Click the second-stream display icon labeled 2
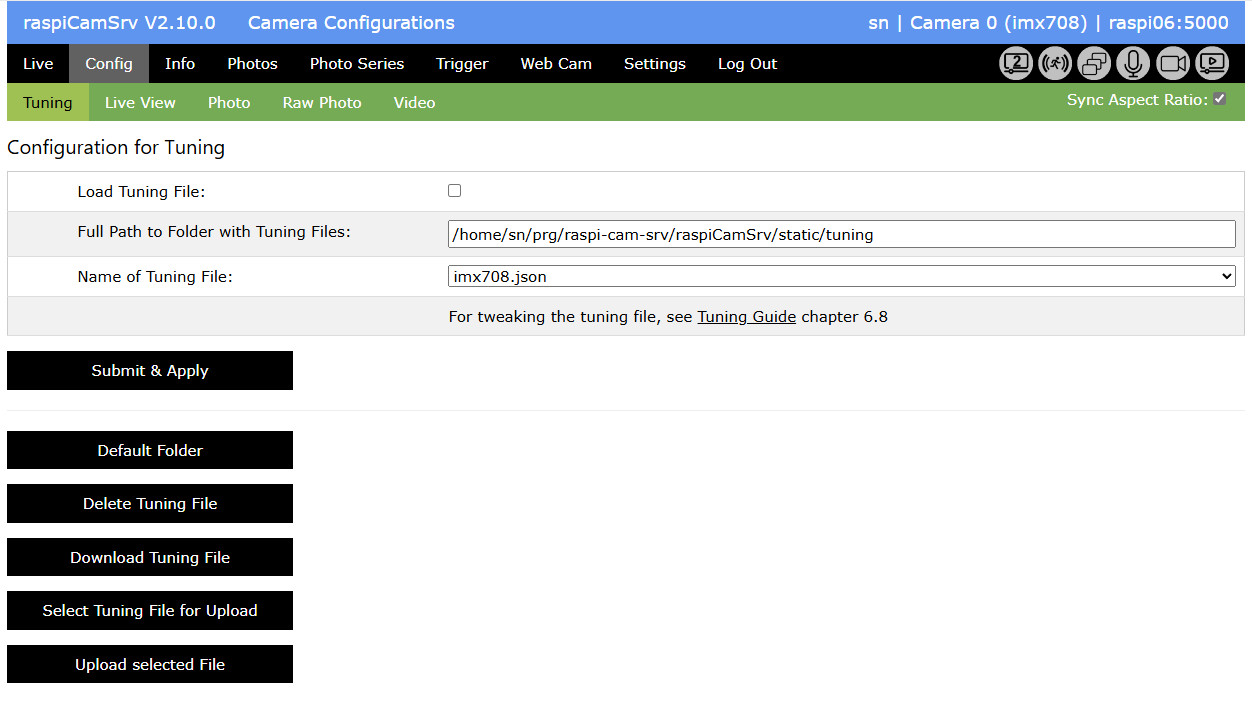Viewport: 1252px width, 704px height. tap(1016, 64)
